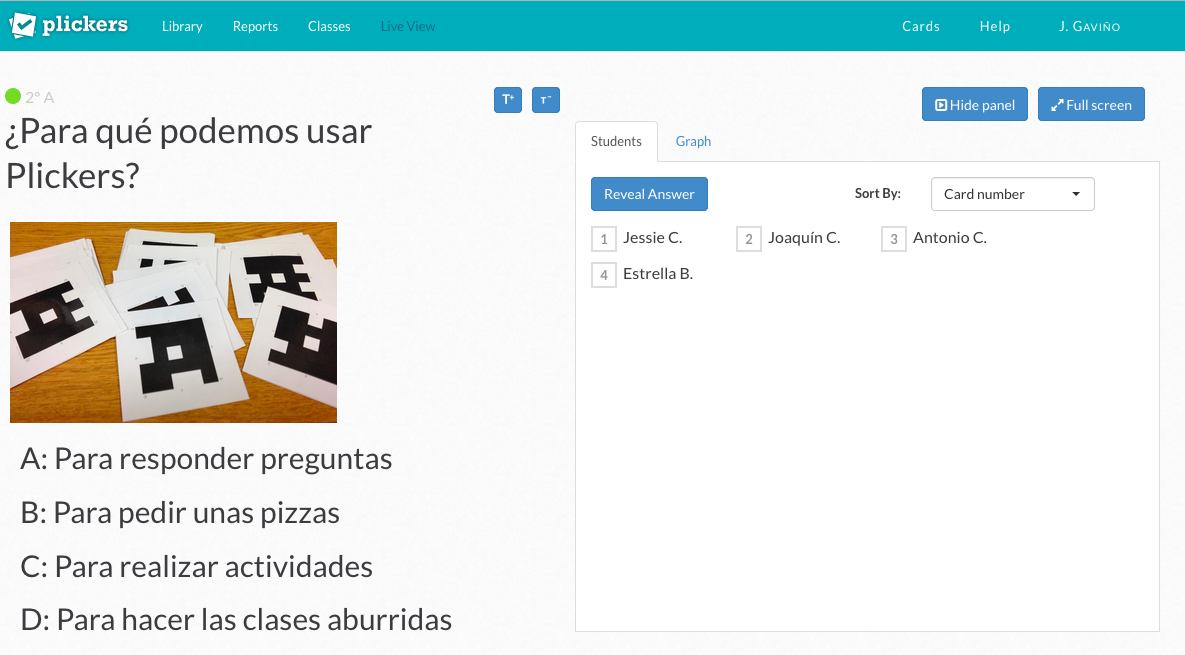Click card number 4 box for Estrella B.

point(604,275)
